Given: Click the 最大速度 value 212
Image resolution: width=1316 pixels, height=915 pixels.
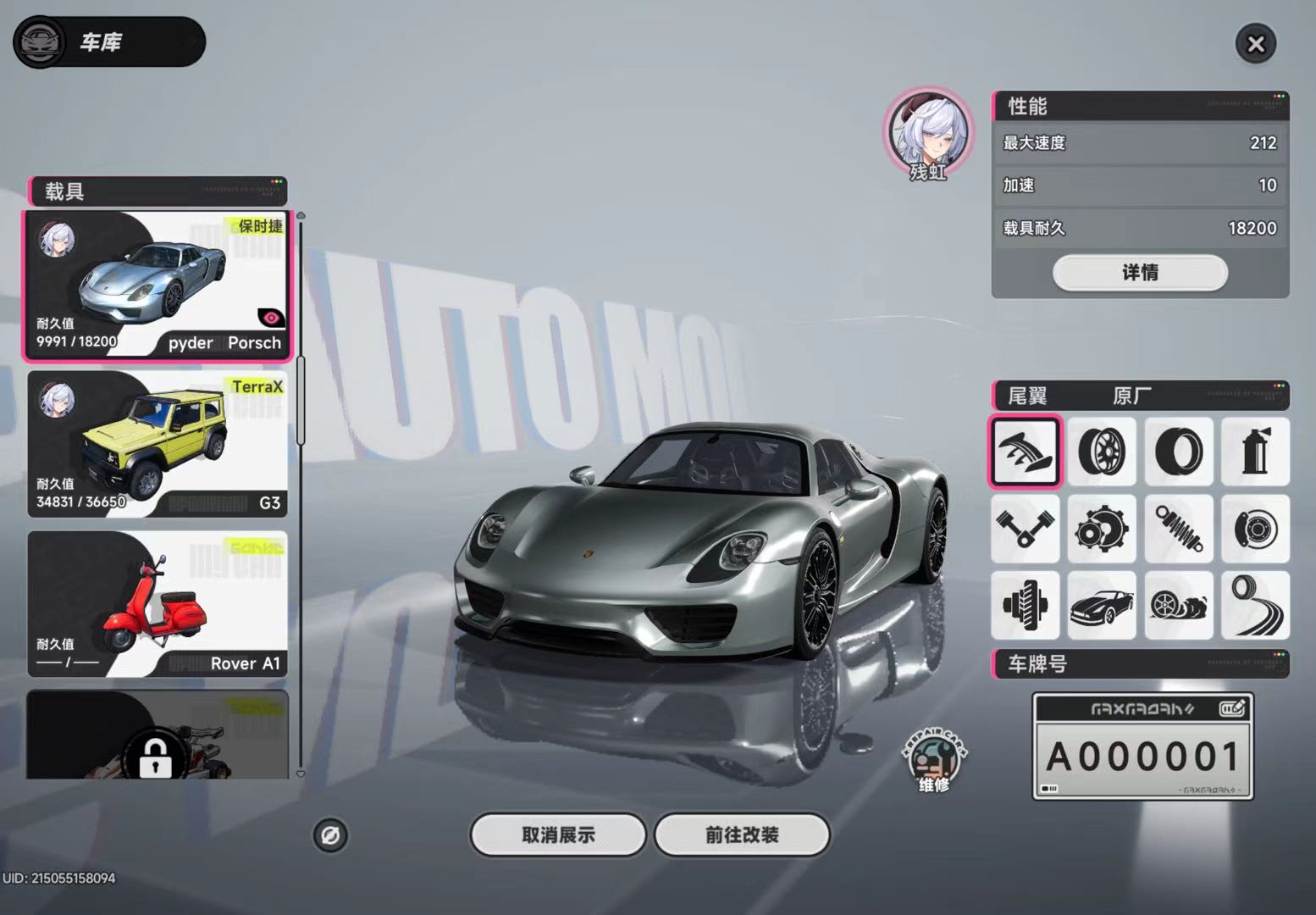Looking at the screenshot, I should click(x=1263, y=143).
